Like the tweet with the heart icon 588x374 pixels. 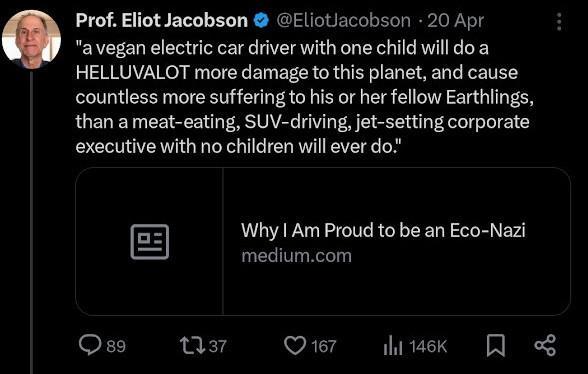295,345
